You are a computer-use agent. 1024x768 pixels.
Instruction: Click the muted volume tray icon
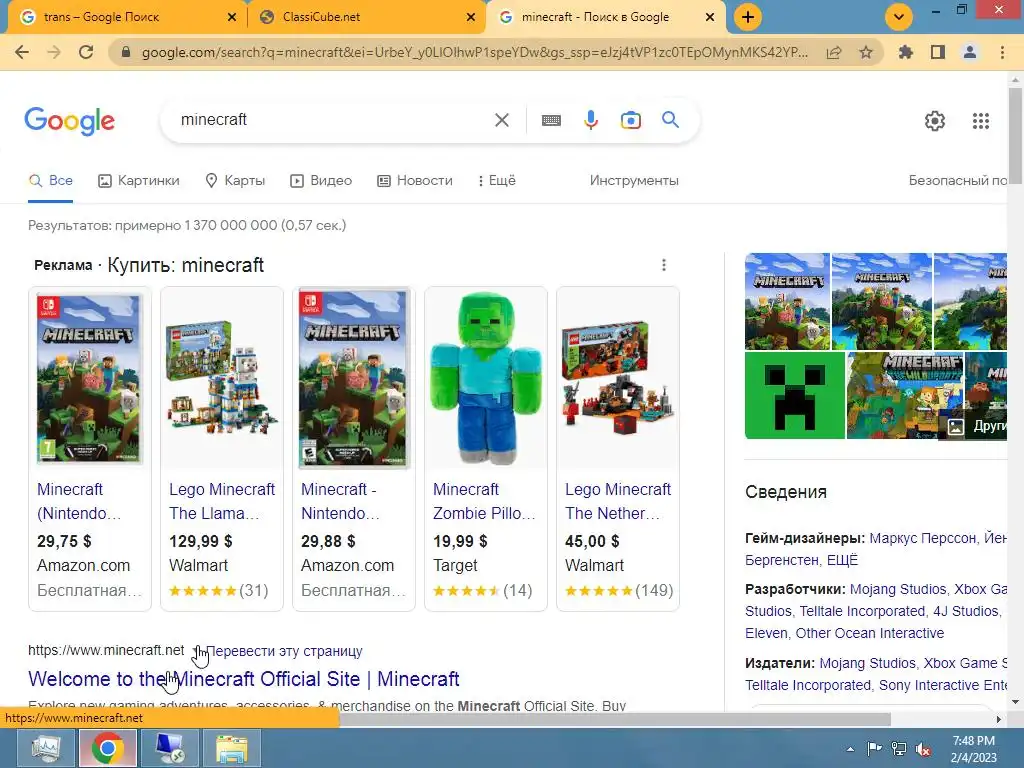click(x=923, y=749)
